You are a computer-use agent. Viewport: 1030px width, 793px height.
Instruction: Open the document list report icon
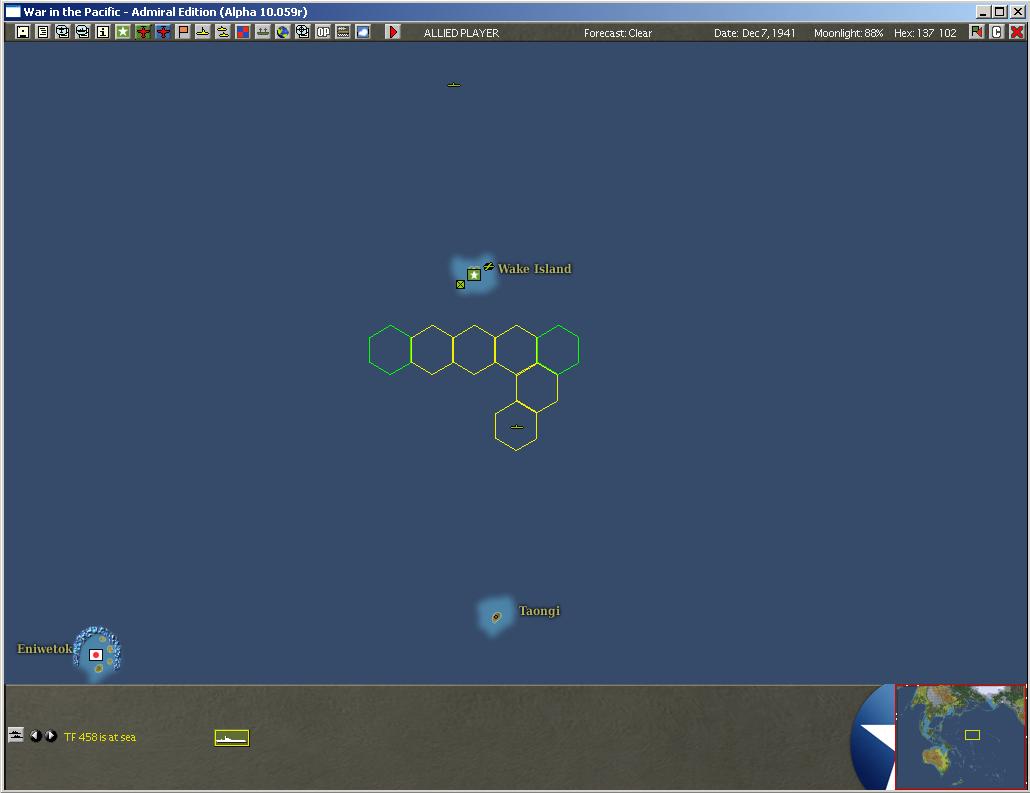tap(43, 32)
